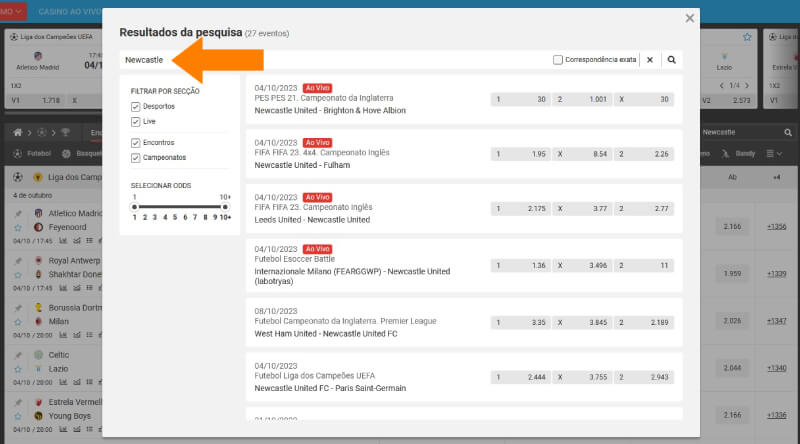
Task: Open +1347 more markets link
Action: pos(777,321)
